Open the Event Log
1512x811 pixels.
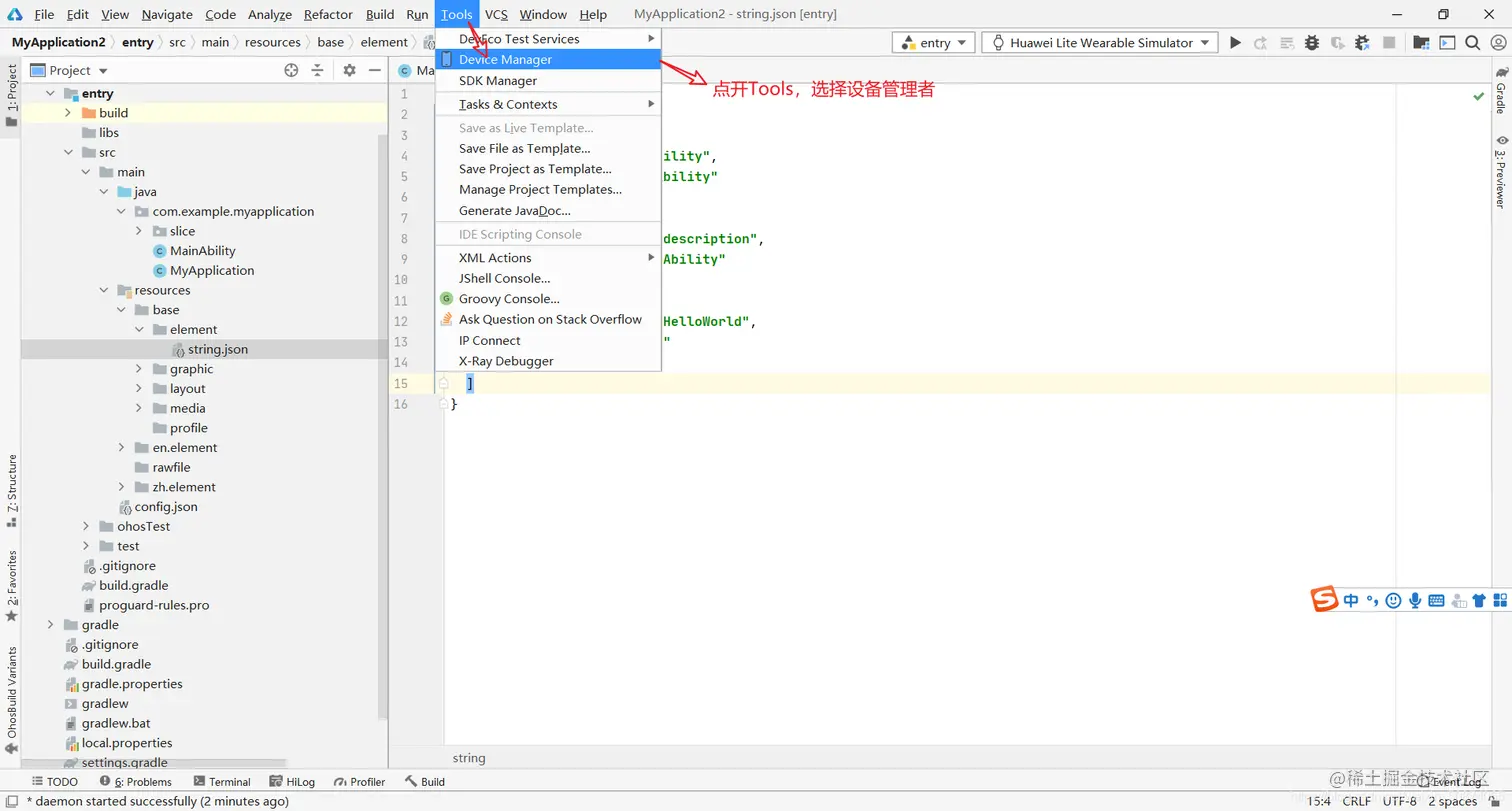(x=1452, y=782)
